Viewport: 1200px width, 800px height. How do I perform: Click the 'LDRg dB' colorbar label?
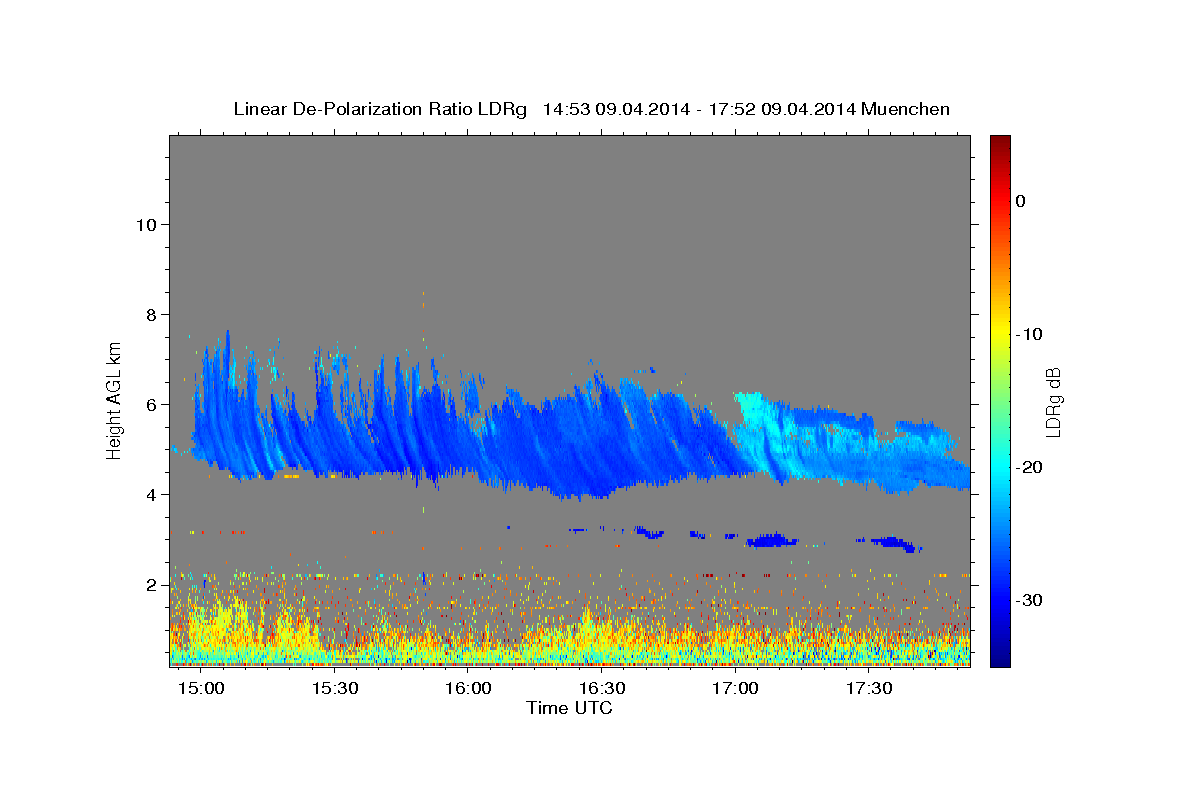(1053, 401)
